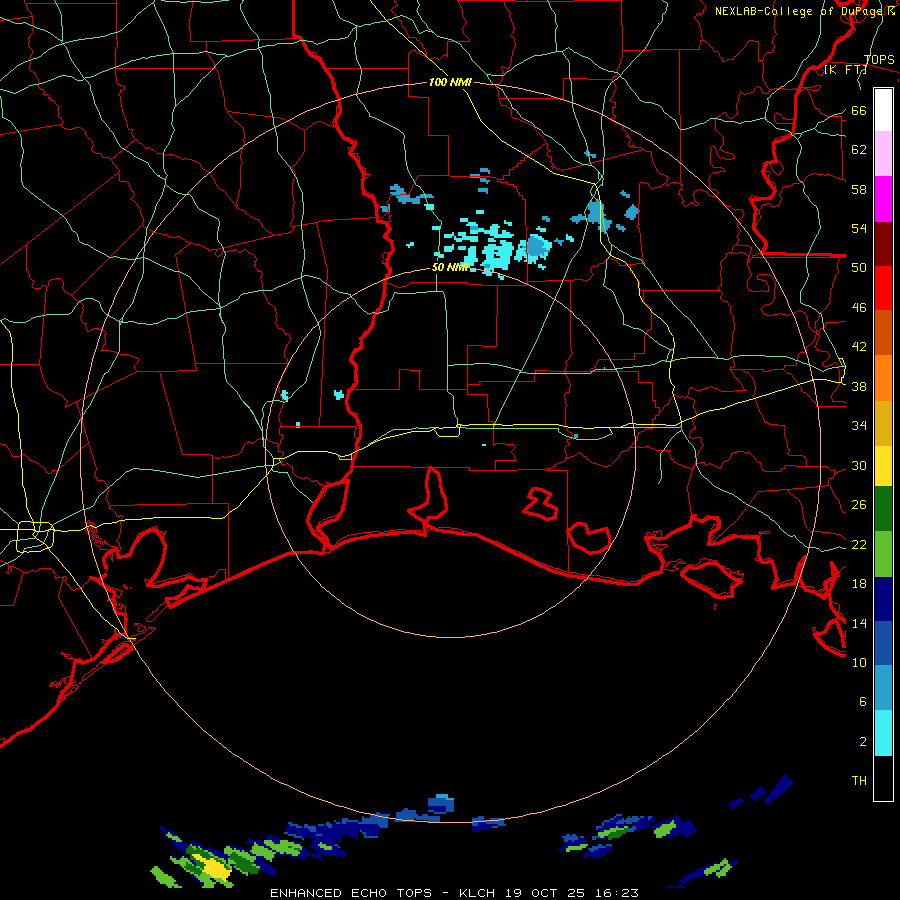Click the dark orange legend swatch

click(x=883, y=333)
